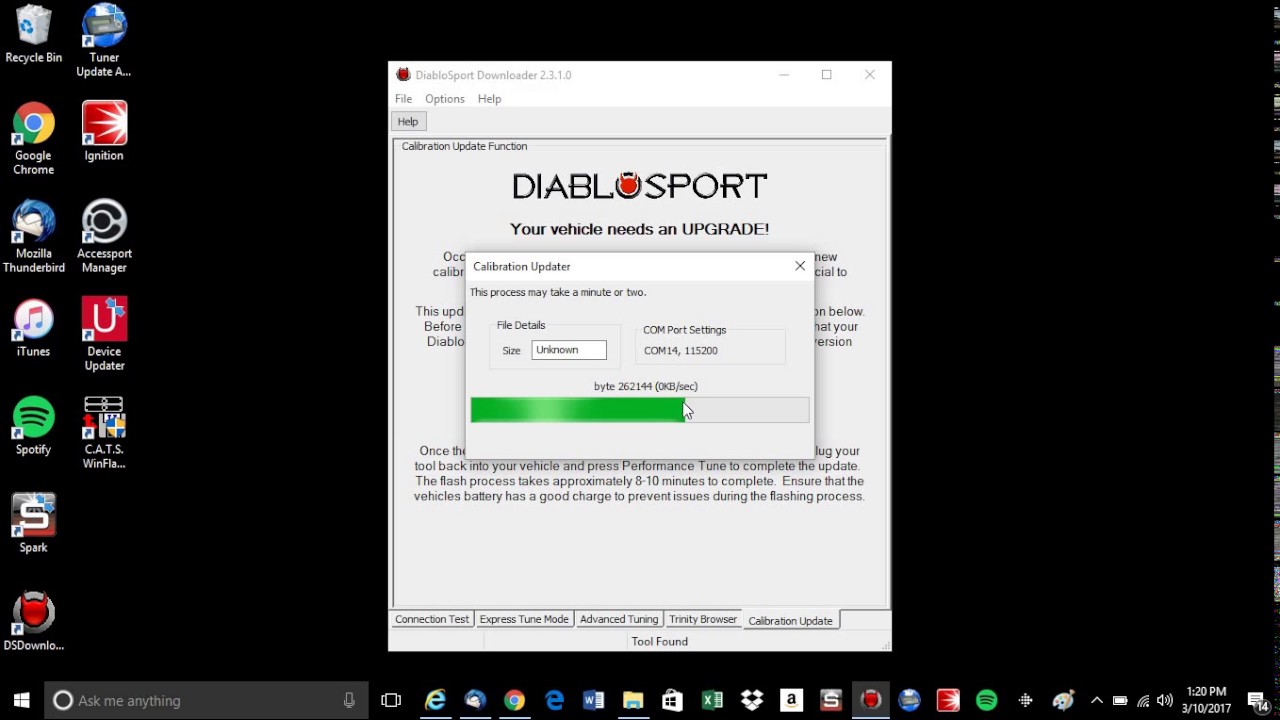Open Tuner Update A... desktop shortcut
Screen dimensions: 1280x720
point(104,42)
